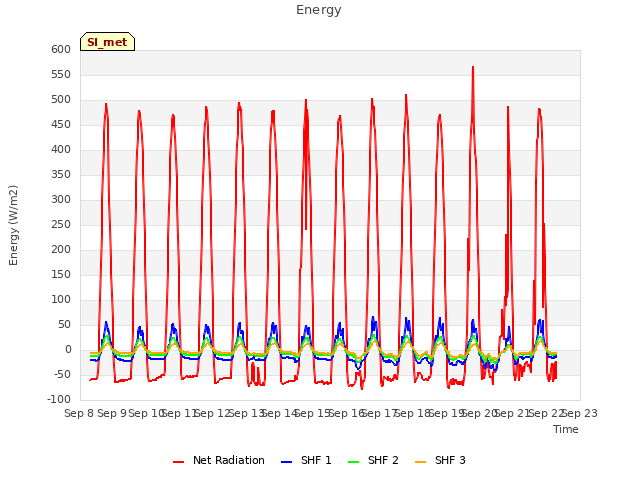The image size is (640, 480).
Task: Click the 150 y-axis tick label
Action: (x=61, y=274)
